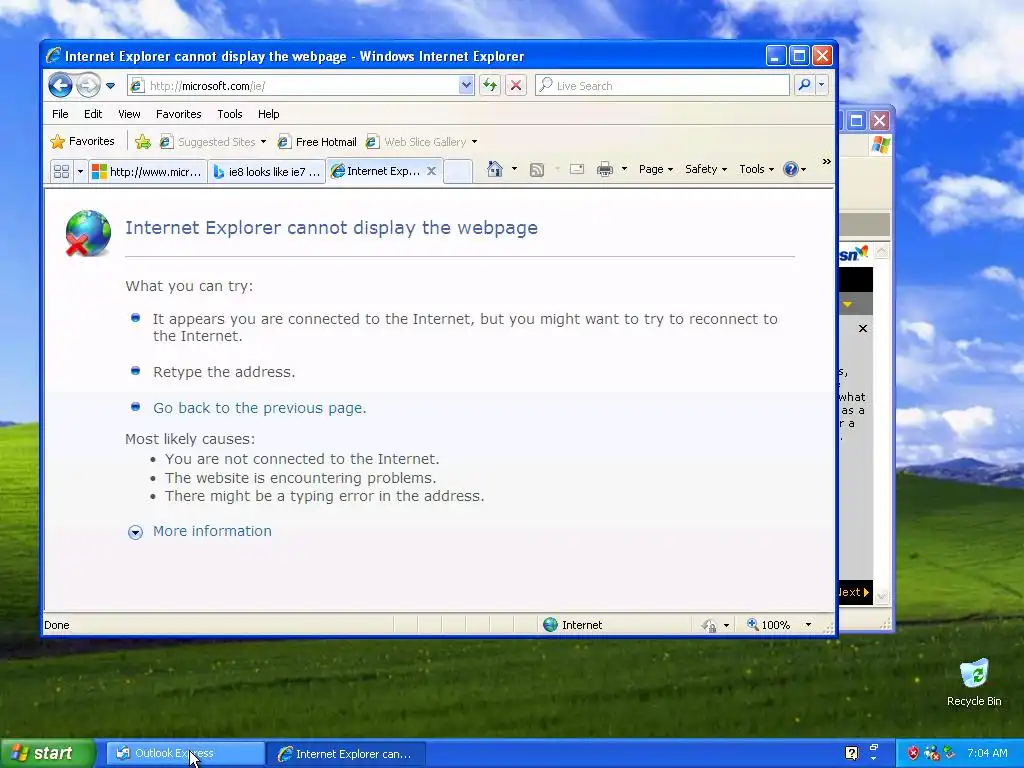1024x768 pixels.
Task: Expand the tab list dropdown arrow
Action: 80,172
